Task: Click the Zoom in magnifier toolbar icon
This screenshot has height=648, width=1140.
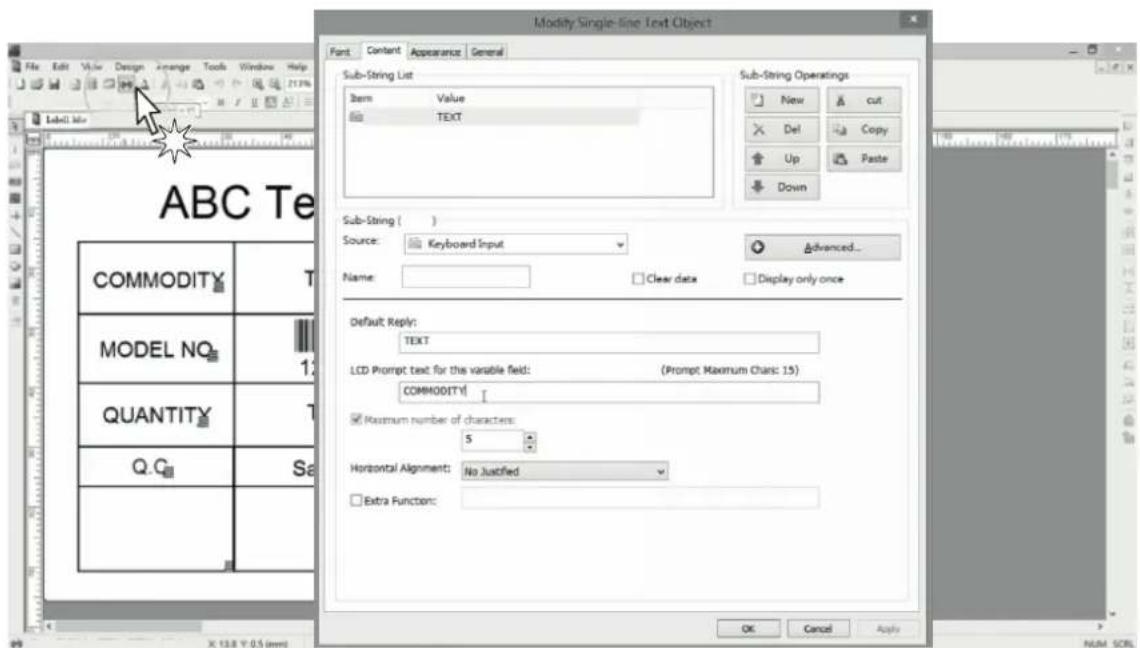Action: pyautogui.click(x=257, y=84)
